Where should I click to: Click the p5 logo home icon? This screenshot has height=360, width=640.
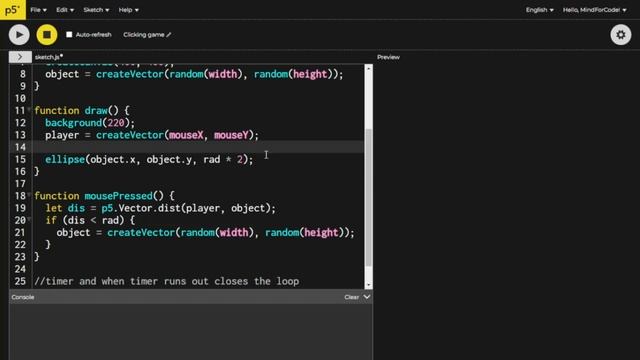click(x=13, y=9)
